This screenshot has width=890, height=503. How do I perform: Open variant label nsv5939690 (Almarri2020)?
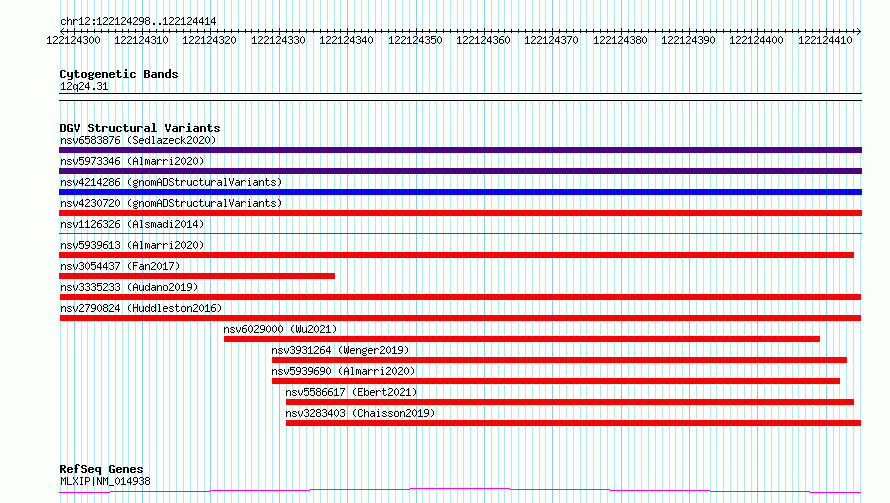pos(343,371)
